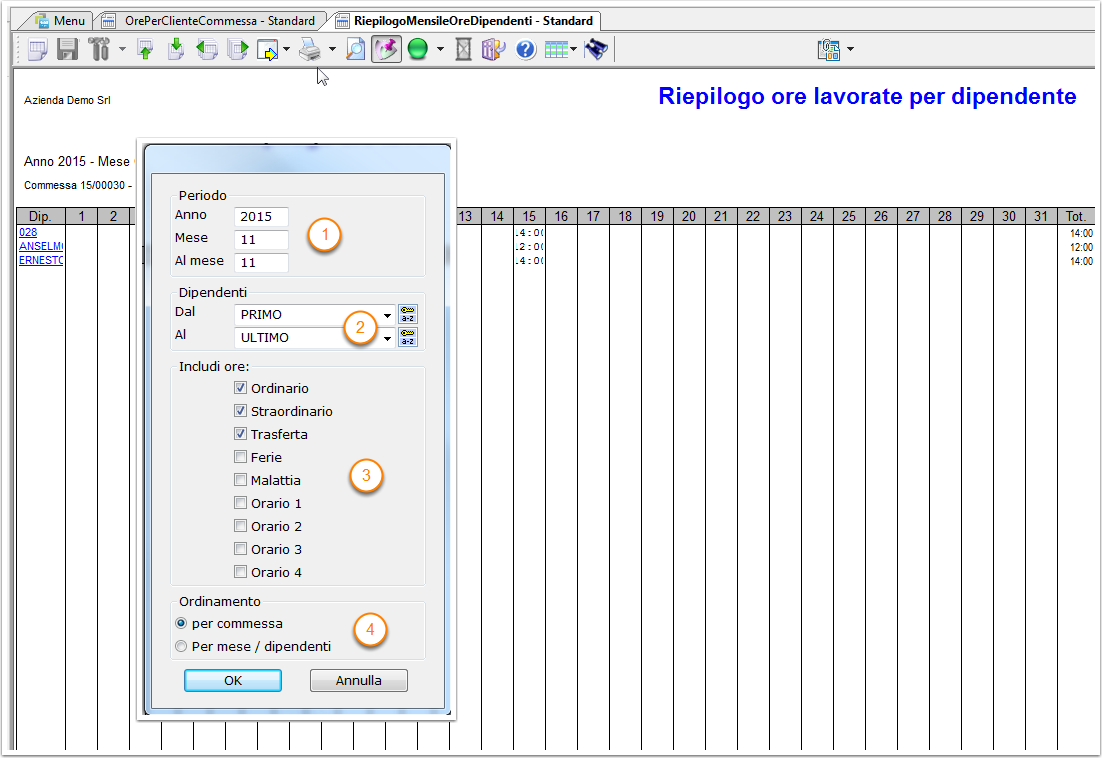Open dropdown arrow next to tools icon

(x=122, y=49)
